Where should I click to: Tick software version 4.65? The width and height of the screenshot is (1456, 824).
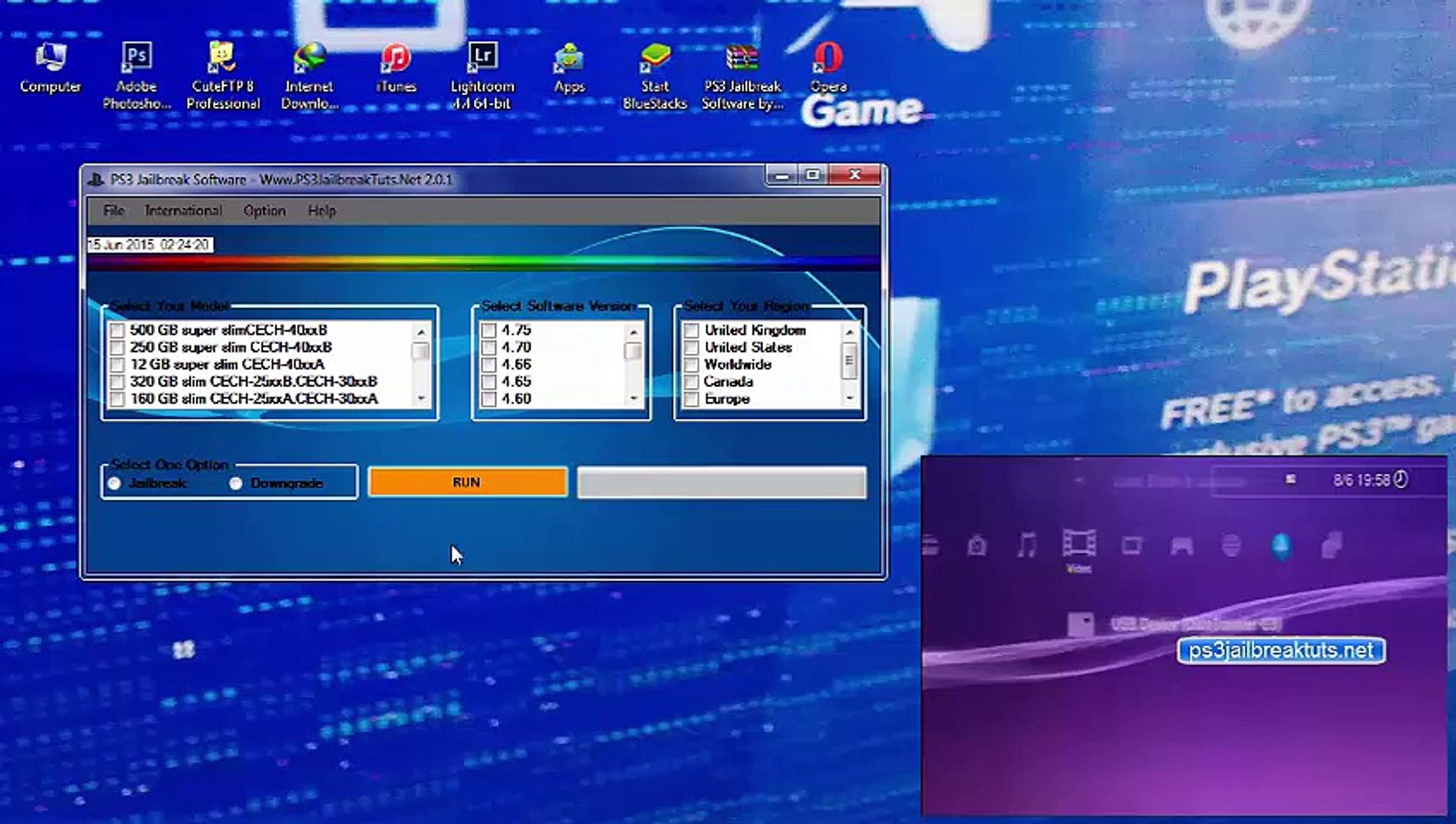(x=488, y=382)
